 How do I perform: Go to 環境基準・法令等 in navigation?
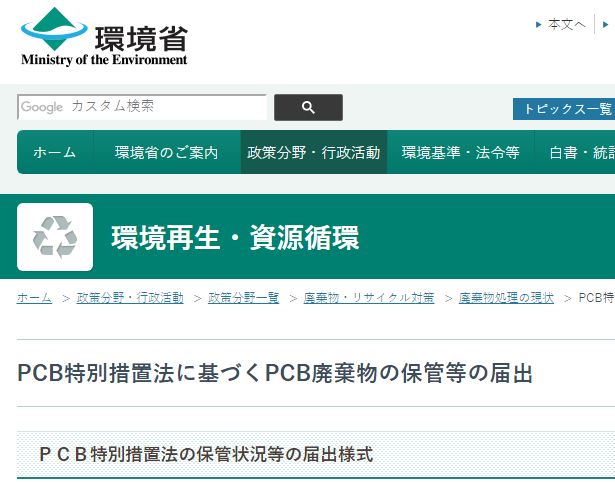pyautogui.click(x=460, y=153)
